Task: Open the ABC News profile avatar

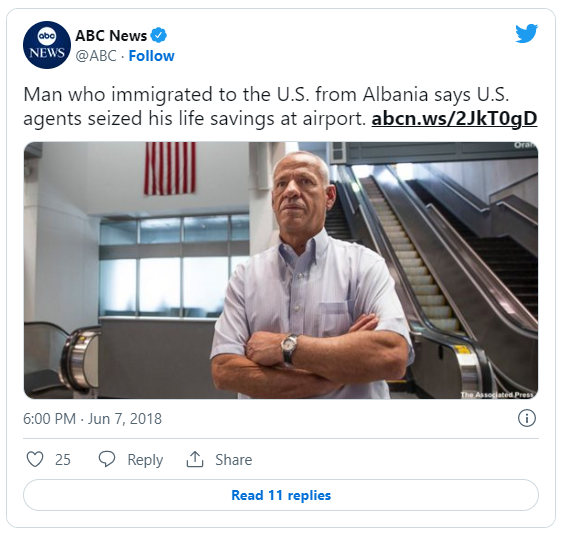Action: 47,45
